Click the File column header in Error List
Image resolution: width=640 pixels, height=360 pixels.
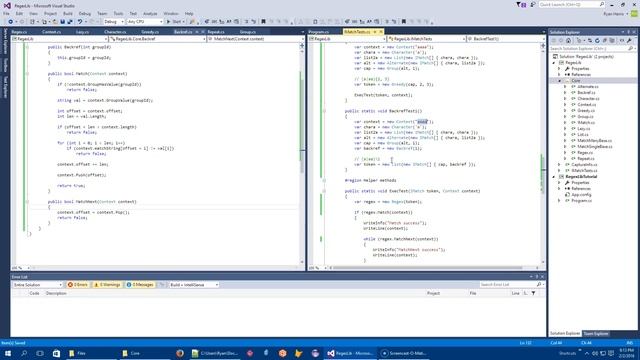[x=473, y=293]
